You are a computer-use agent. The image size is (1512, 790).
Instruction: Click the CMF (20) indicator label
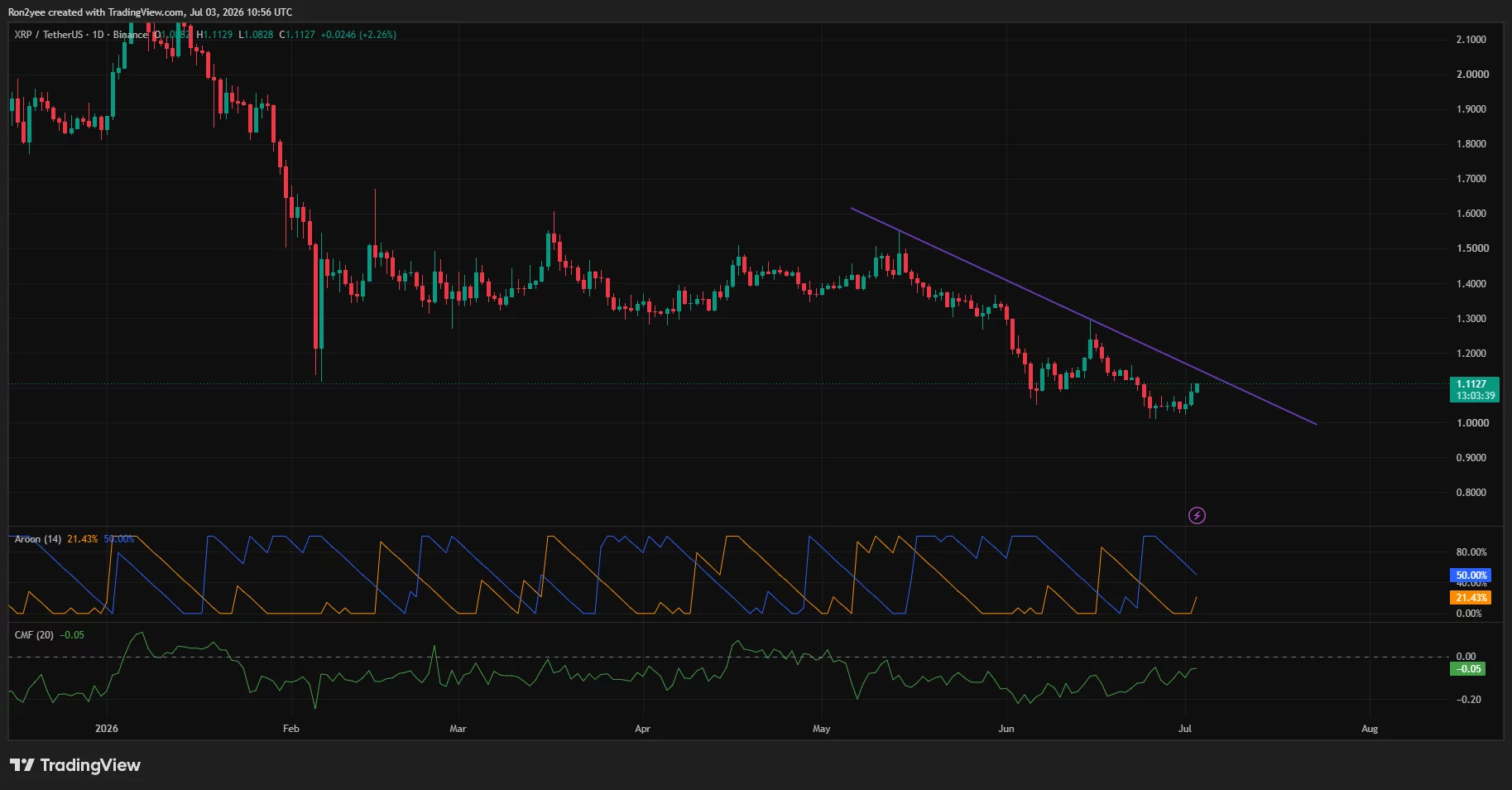(34, 635)
